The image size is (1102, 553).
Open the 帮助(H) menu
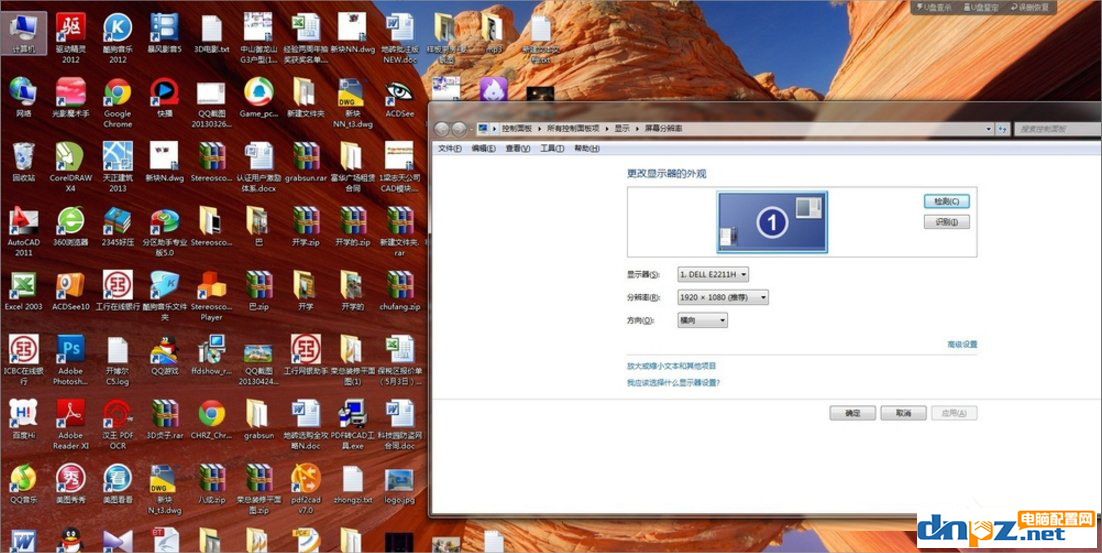pyautogui.click(x=587, y=149)
